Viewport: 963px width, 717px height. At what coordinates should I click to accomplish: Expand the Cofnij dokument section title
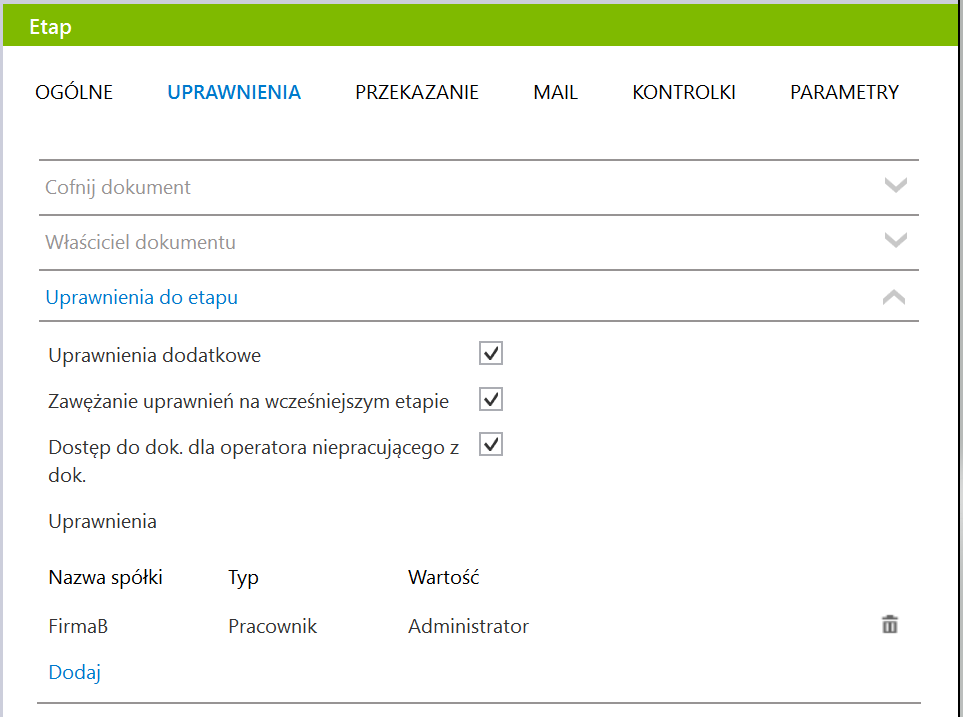pos(118,187)
